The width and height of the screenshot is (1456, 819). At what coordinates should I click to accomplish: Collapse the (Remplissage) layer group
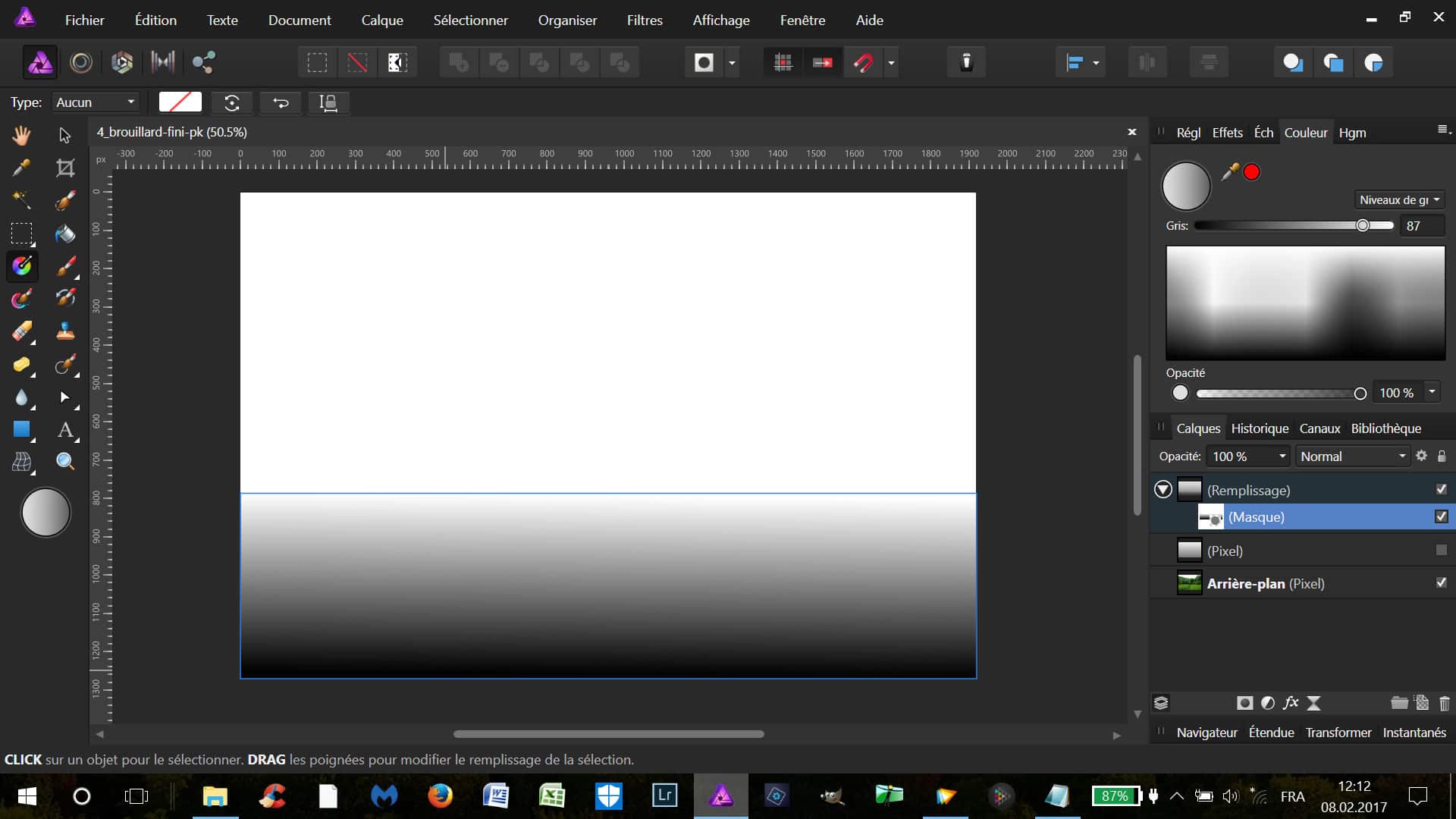pyautogui.click(x=1163, y=490)
